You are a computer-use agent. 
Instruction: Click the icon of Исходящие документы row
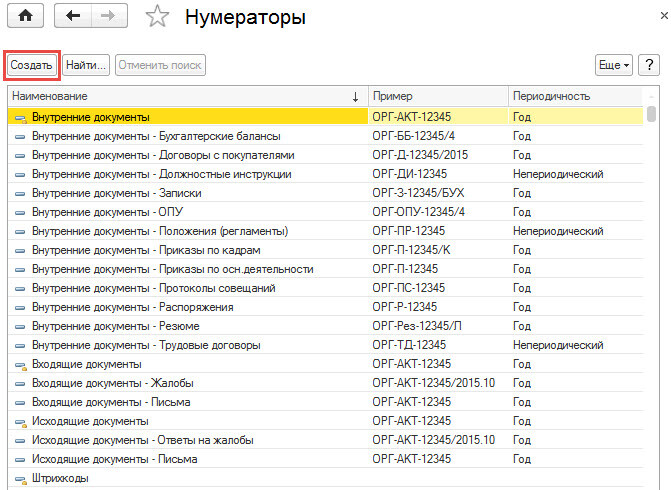20,422
